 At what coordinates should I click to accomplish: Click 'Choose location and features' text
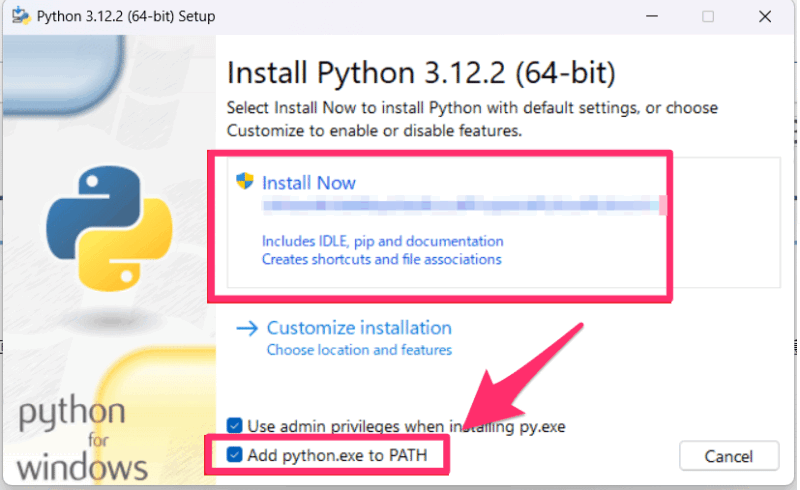(x=359, y=350)
